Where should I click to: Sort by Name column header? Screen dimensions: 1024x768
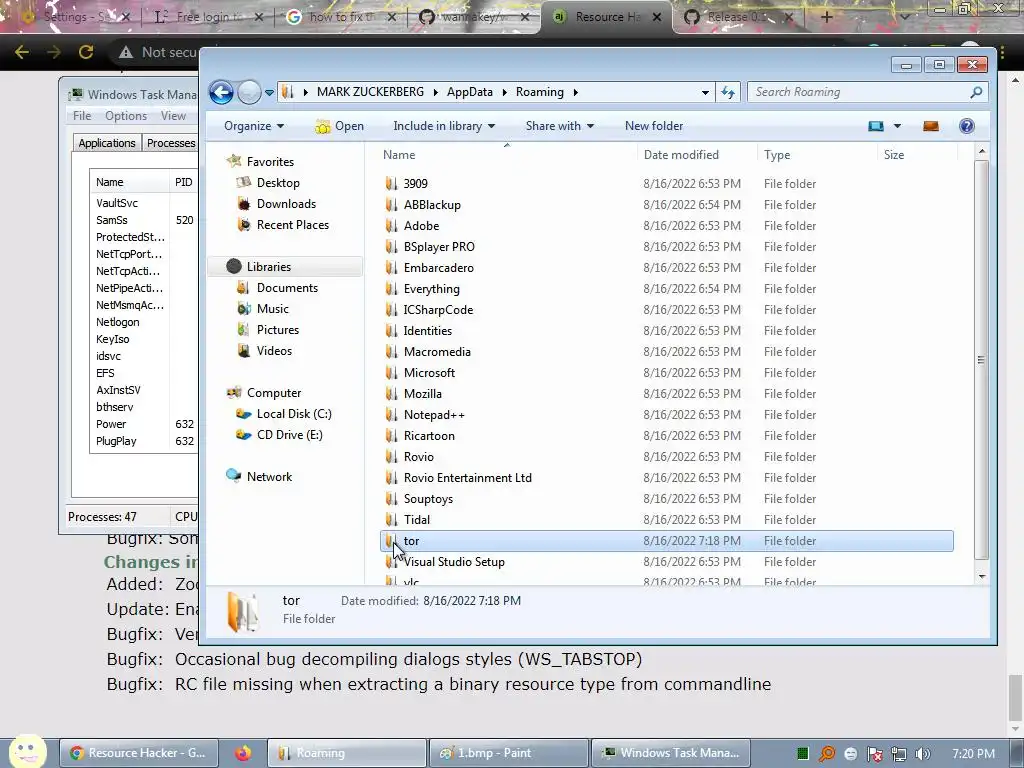(x=399, y=155)
